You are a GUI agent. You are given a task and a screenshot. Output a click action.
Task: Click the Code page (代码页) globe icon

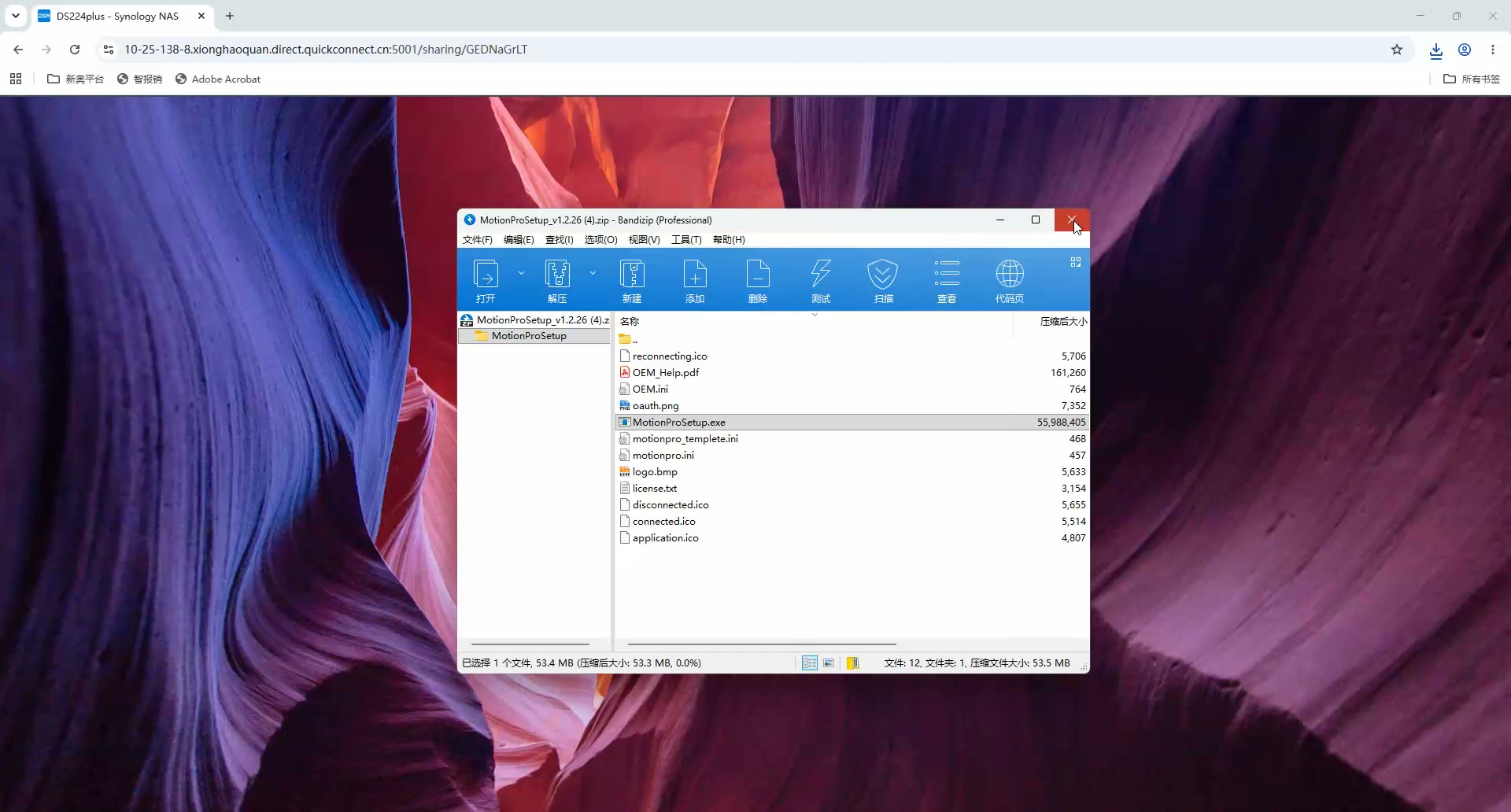(1010, 281)
